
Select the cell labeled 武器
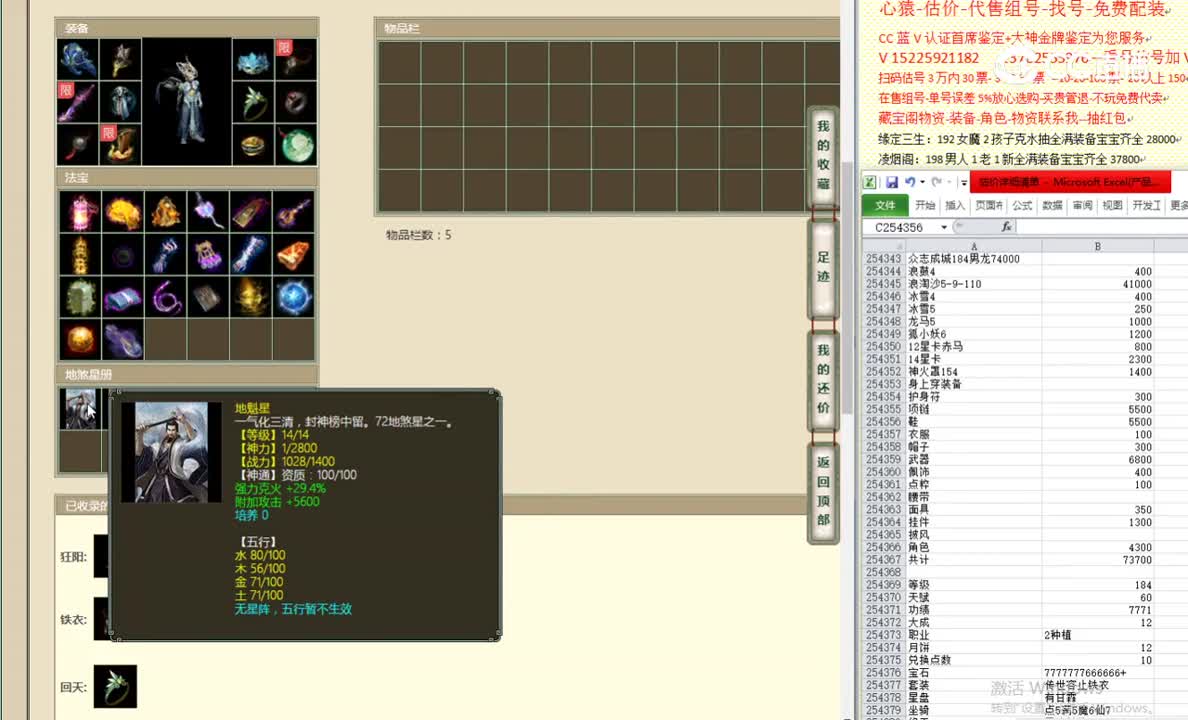pos(974,459)
